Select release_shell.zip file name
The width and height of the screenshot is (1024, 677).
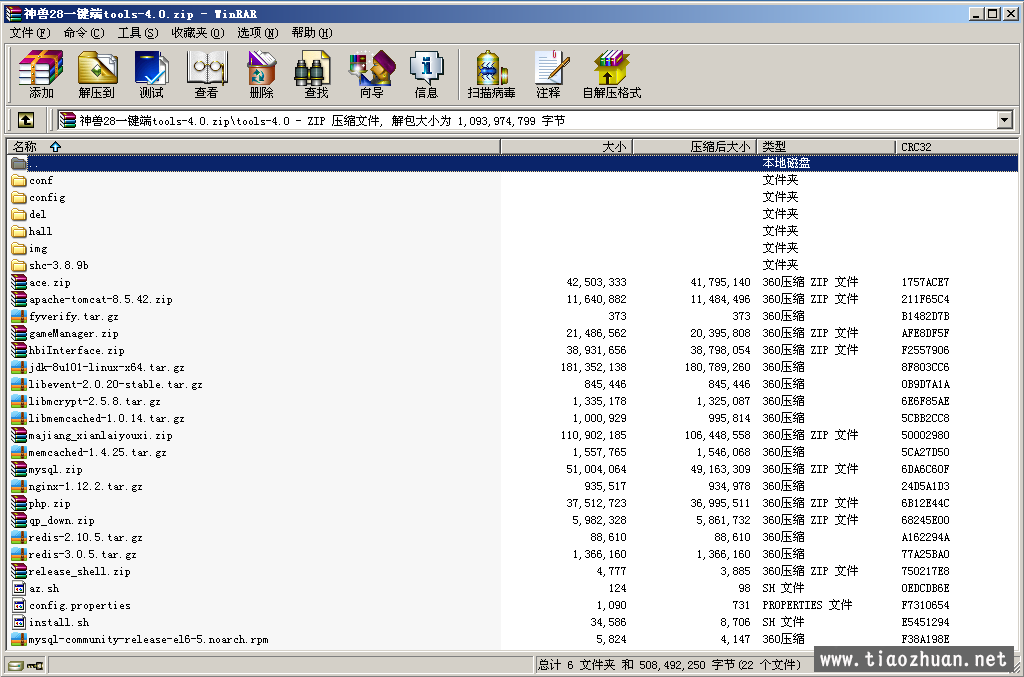80,571
